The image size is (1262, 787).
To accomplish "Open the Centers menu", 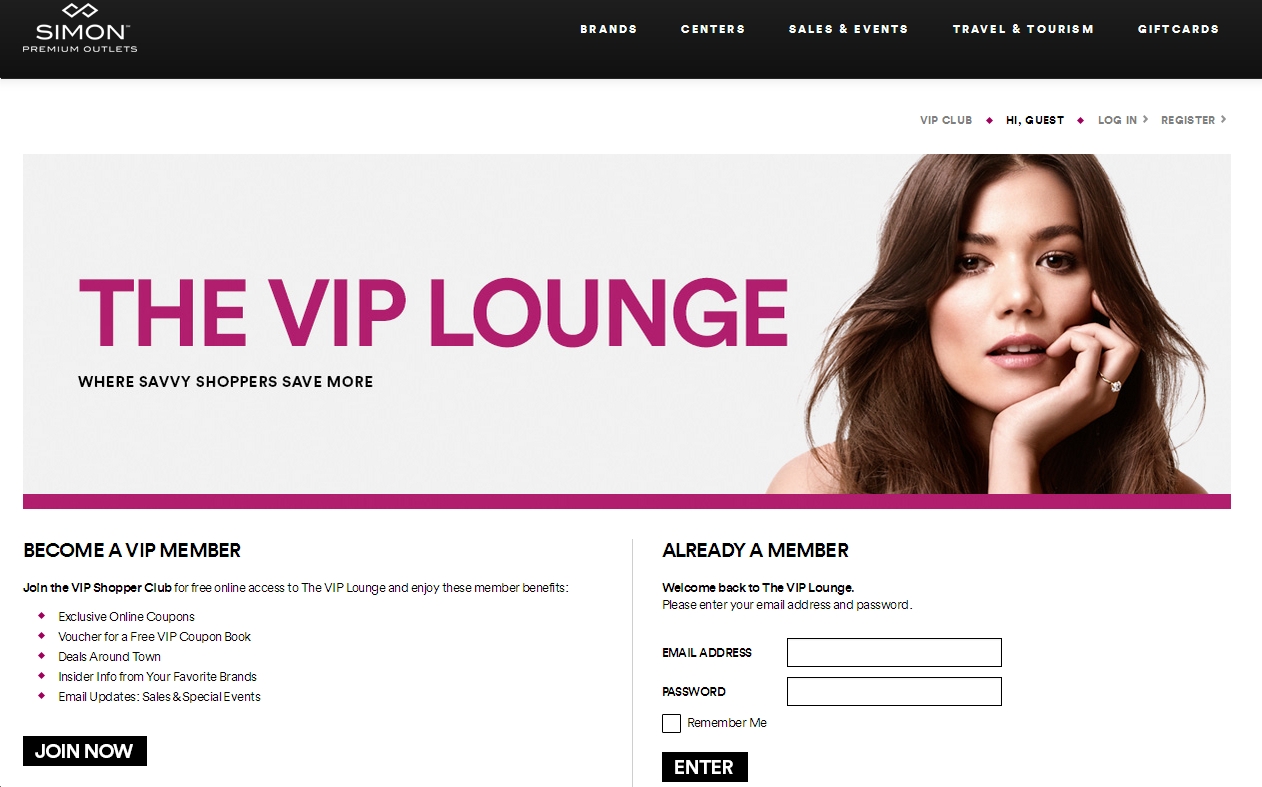I will point(713,29).
